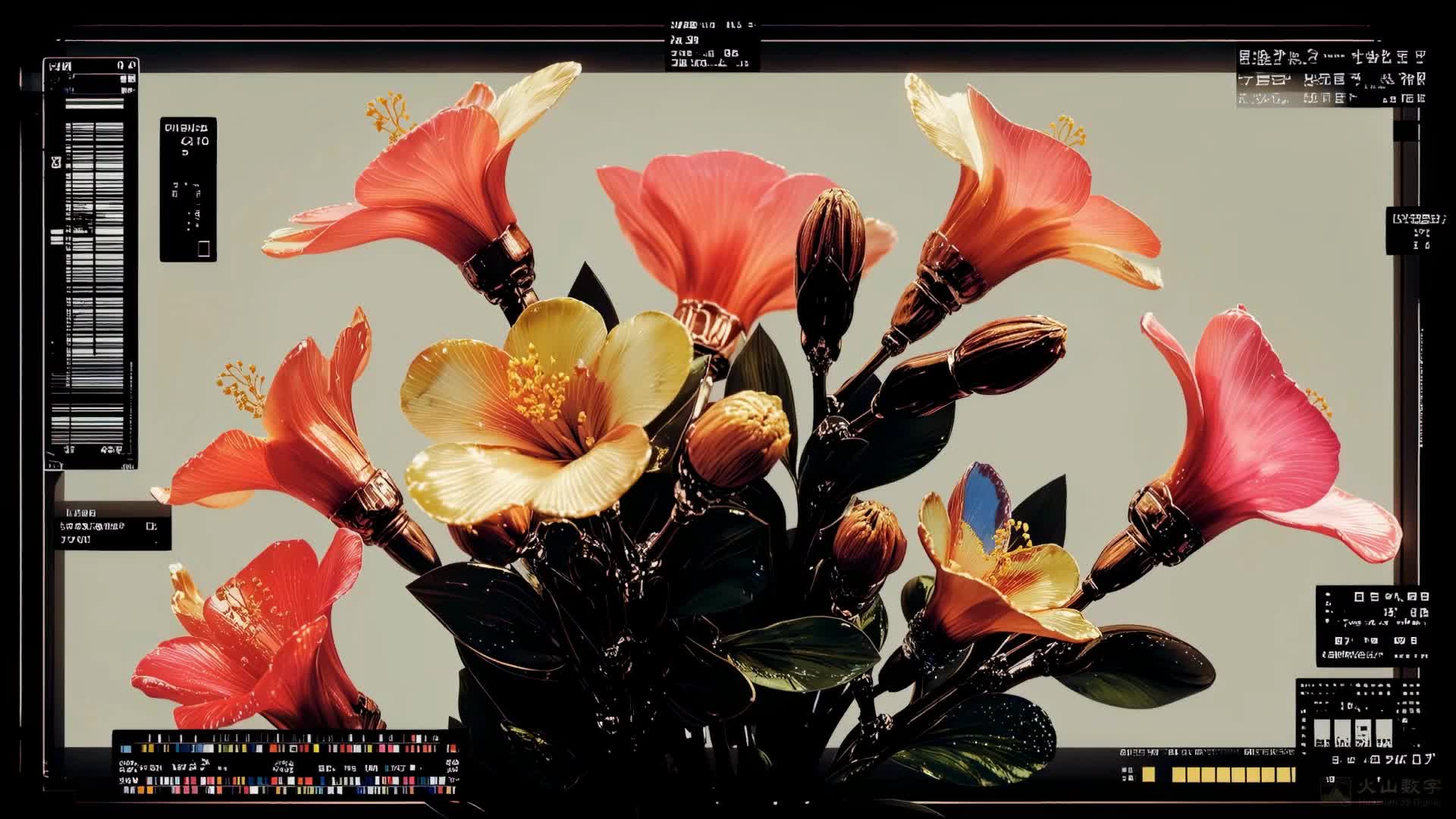Click the first light tile in bottom-right grid panel
This screenshot has width=1456, height=819.
tap(1322, 733)
